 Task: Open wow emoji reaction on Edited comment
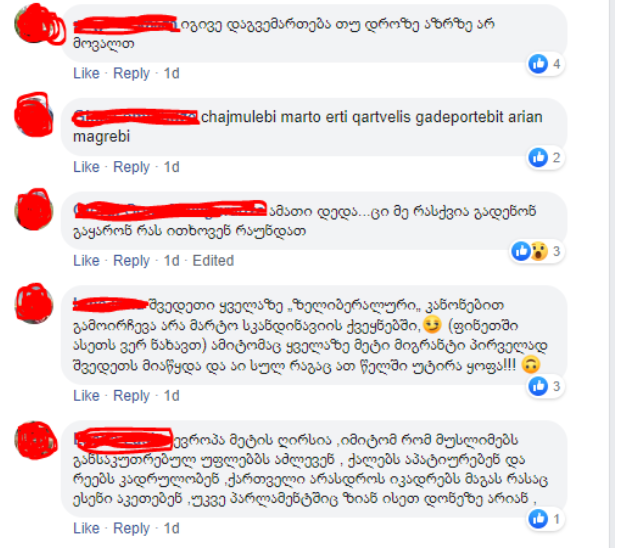click(x=539, y=251)
